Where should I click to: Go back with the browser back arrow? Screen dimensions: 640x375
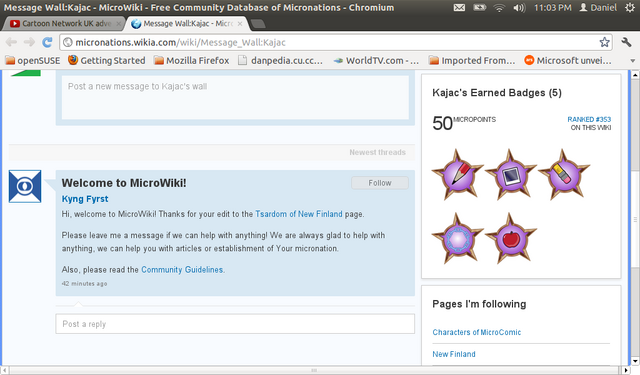11,42
